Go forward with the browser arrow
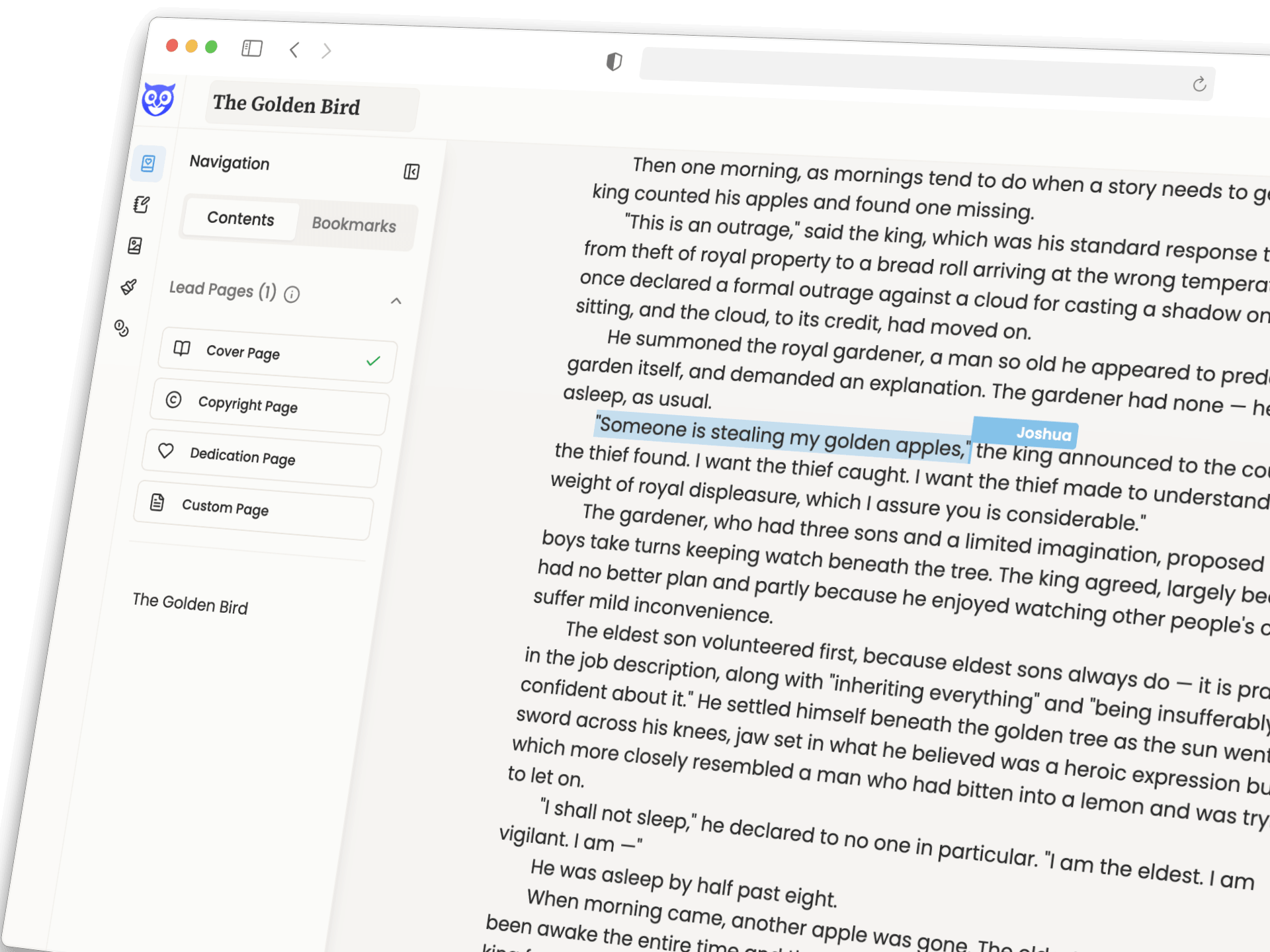1270x952 pixels. tap(326, 51)
